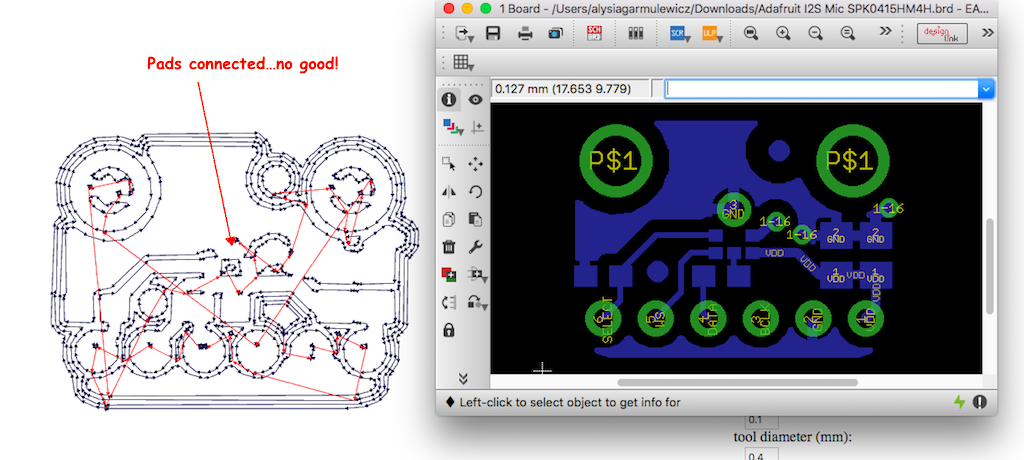Image resolution: width=1024 pixels, height=460 pixels.
Task: Zoom to fit the board
Action: coord(751,33)
